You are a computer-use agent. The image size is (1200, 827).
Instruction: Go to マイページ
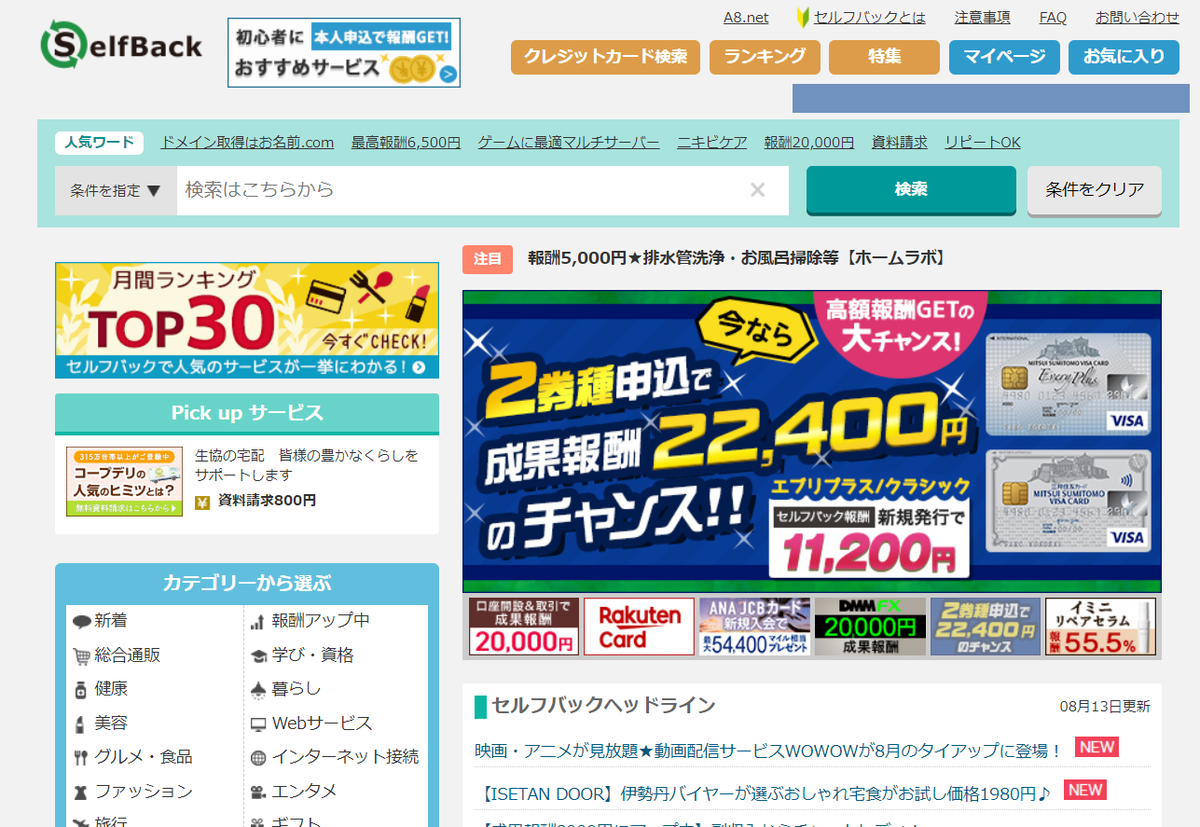1004,57
